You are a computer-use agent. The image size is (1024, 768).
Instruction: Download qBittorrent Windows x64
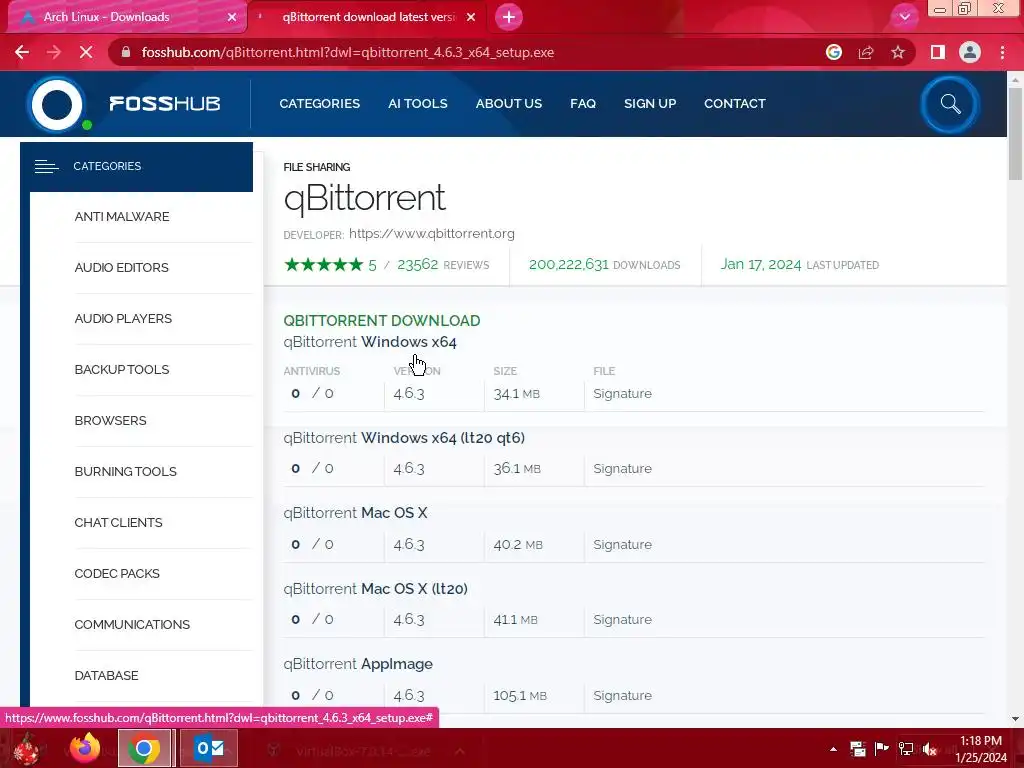pos(370,342)
